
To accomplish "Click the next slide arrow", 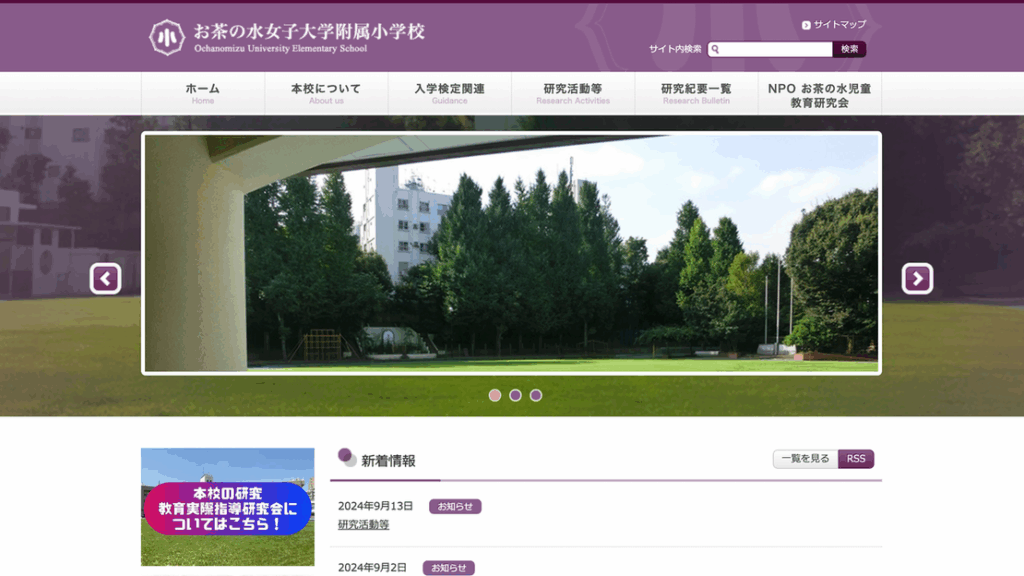I will tap(917, 278).
